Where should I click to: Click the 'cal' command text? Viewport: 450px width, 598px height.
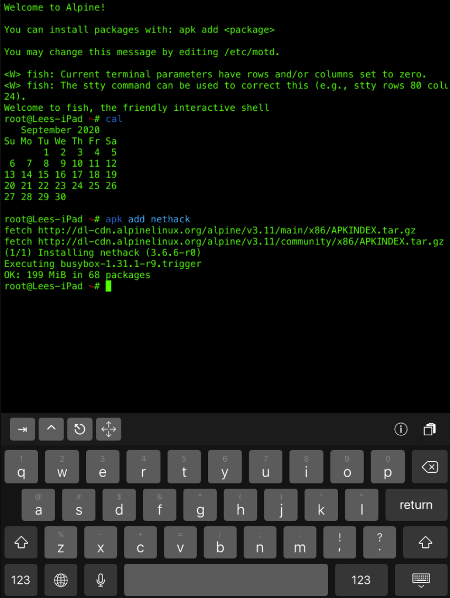point(114,119)
